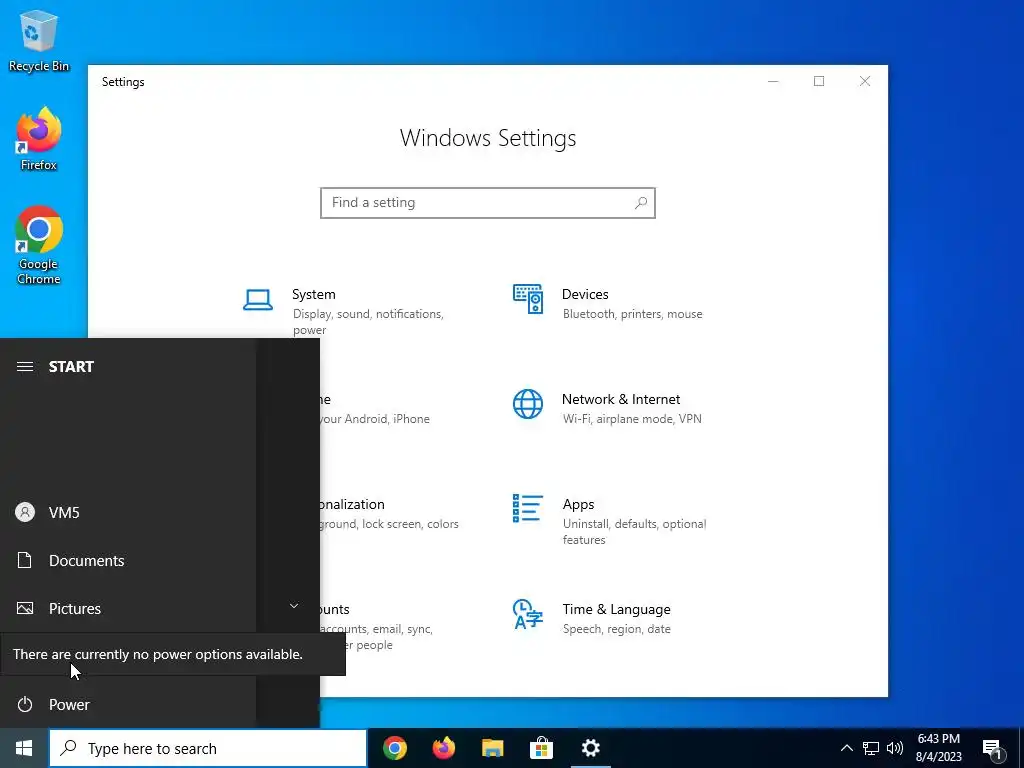Click 'Display, sound, notifications, power' text
Viewport: 1024px width, 768px height.
point(368,322)
